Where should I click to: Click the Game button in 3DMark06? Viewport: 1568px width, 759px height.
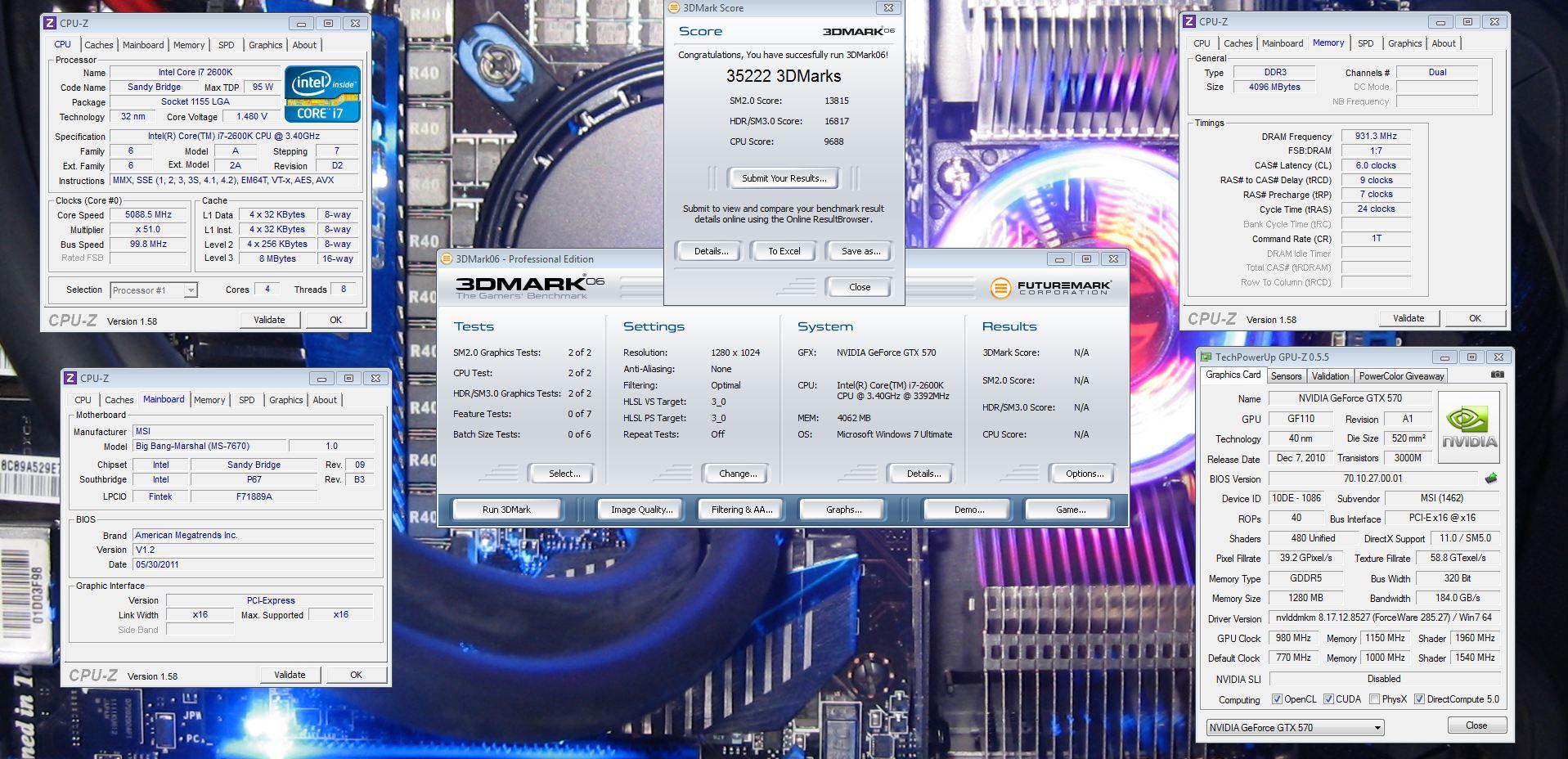point(1070,510)
